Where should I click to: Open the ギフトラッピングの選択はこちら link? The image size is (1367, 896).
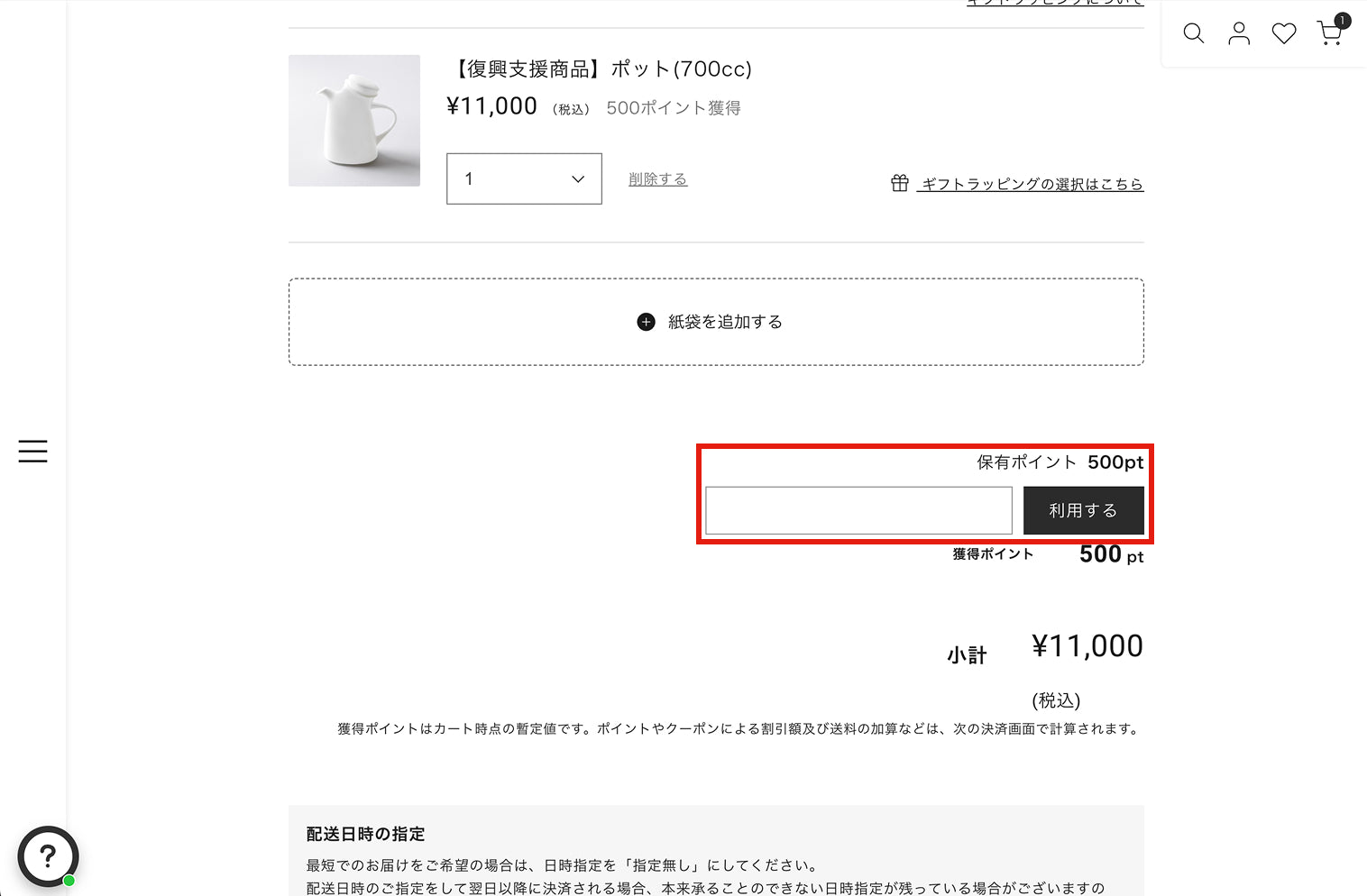tap(1032, 184)
